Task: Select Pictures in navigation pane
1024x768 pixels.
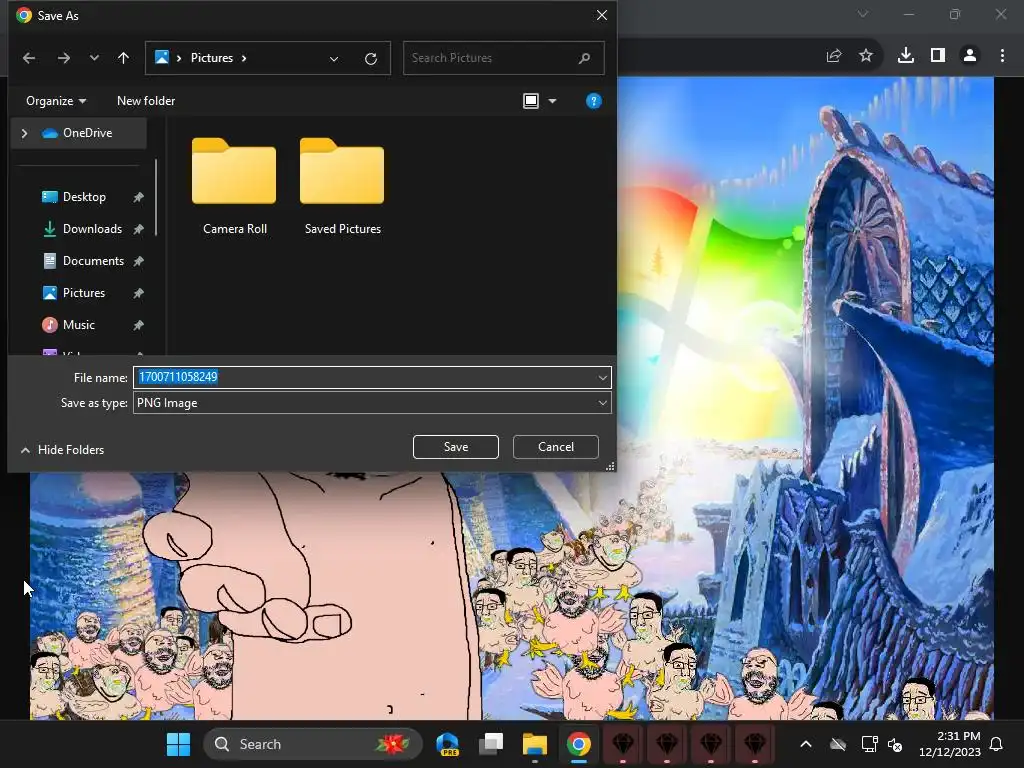Action: coord(83,293)
